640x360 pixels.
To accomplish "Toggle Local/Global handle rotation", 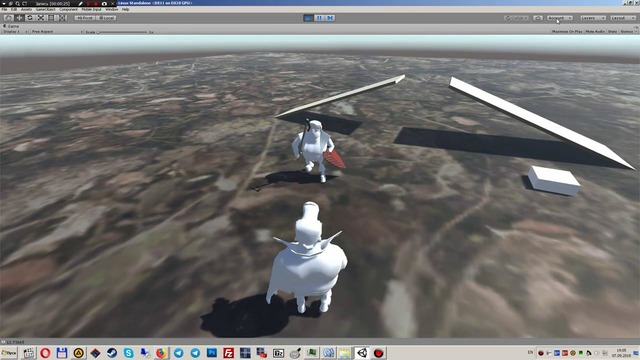I will click(107, 18).
